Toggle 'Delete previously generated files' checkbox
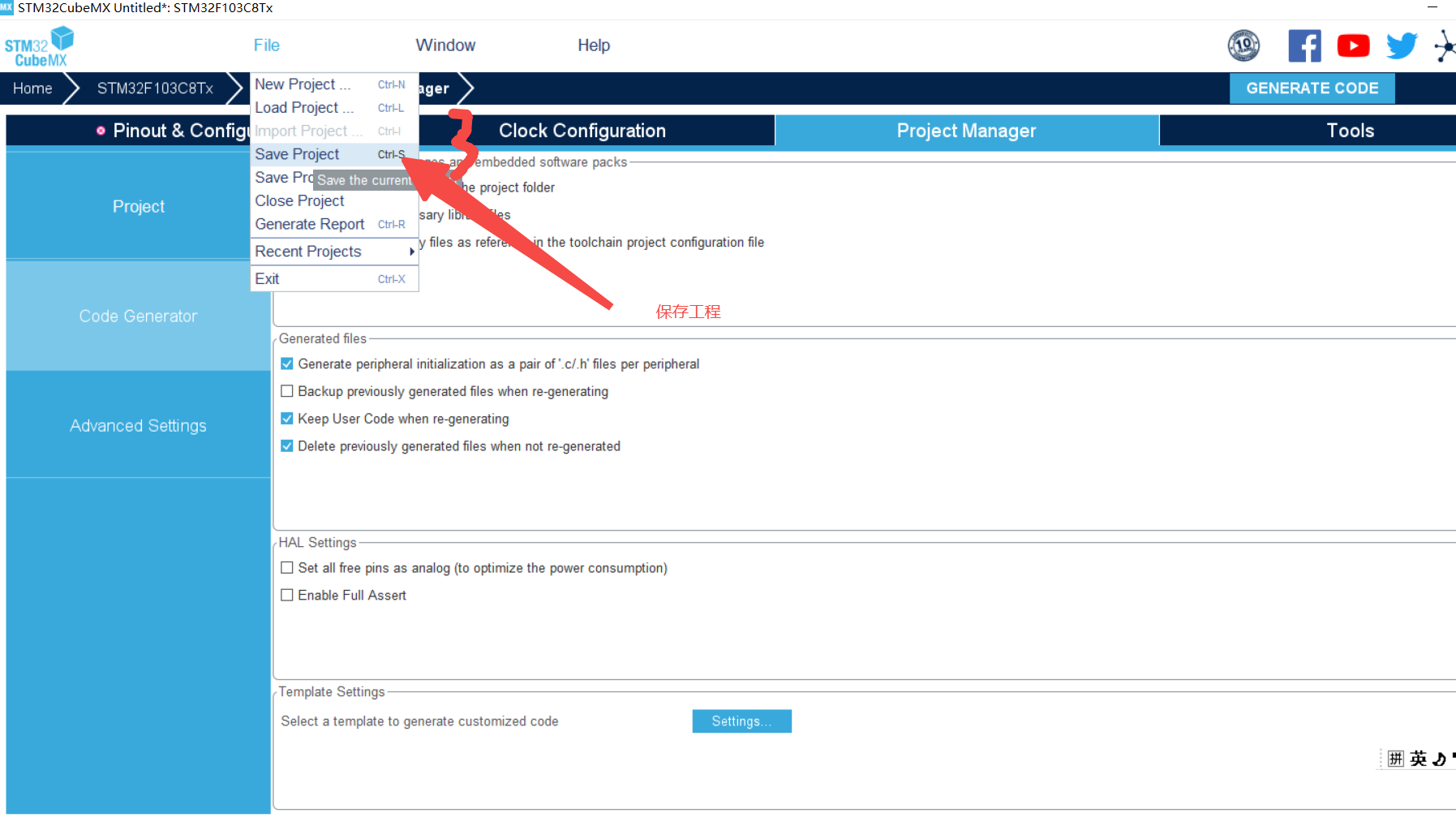 pyautogui.click(x=287, y=446)
